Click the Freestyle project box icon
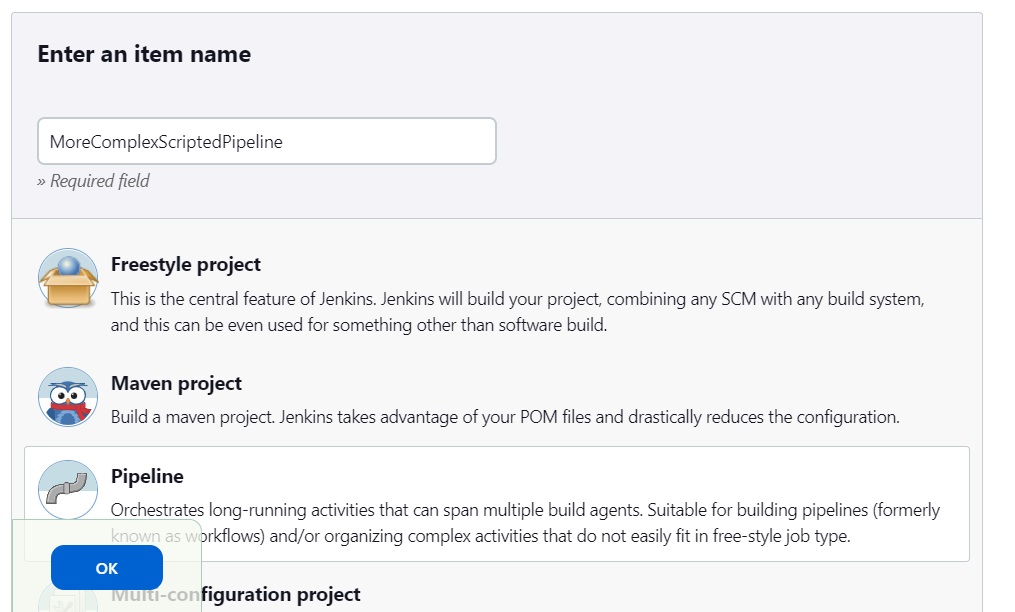This screenshot has height=612, width=1015. coord(68,278)
